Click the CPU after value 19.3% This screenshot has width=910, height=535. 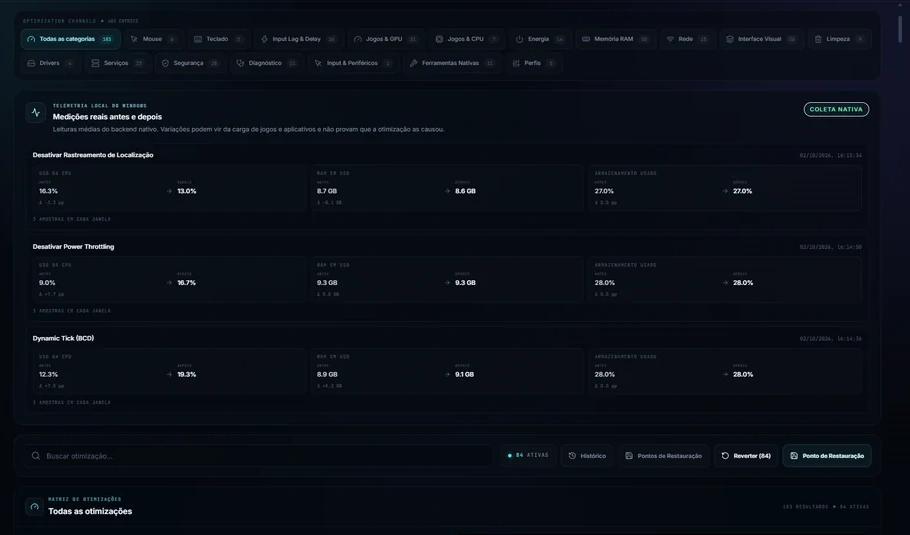187,374
